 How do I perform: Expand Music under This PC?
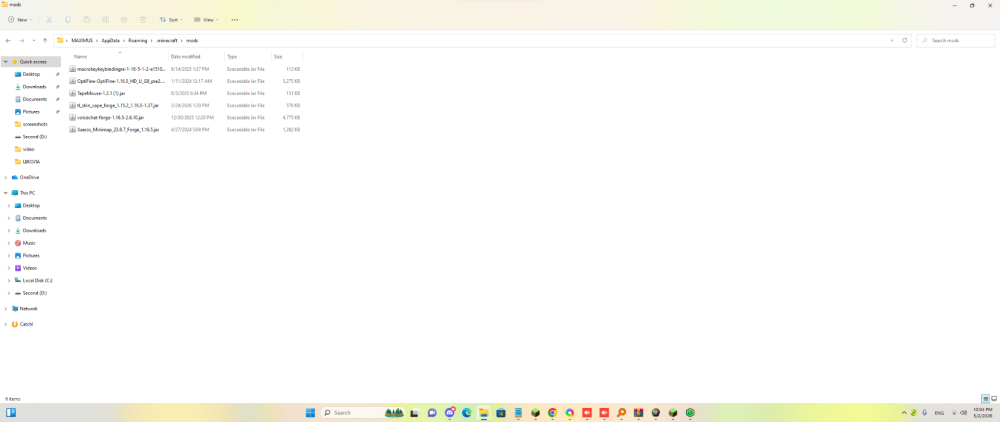click(x=9, y=243)
